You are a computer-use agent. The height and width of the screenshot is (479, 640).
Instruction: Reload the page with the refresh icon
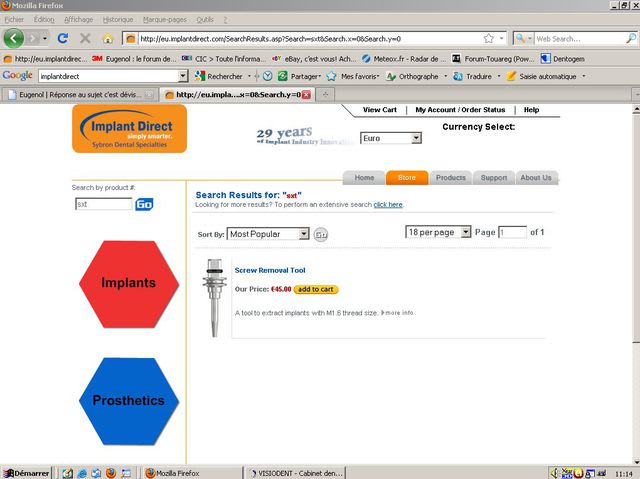(x=62, y=39)
